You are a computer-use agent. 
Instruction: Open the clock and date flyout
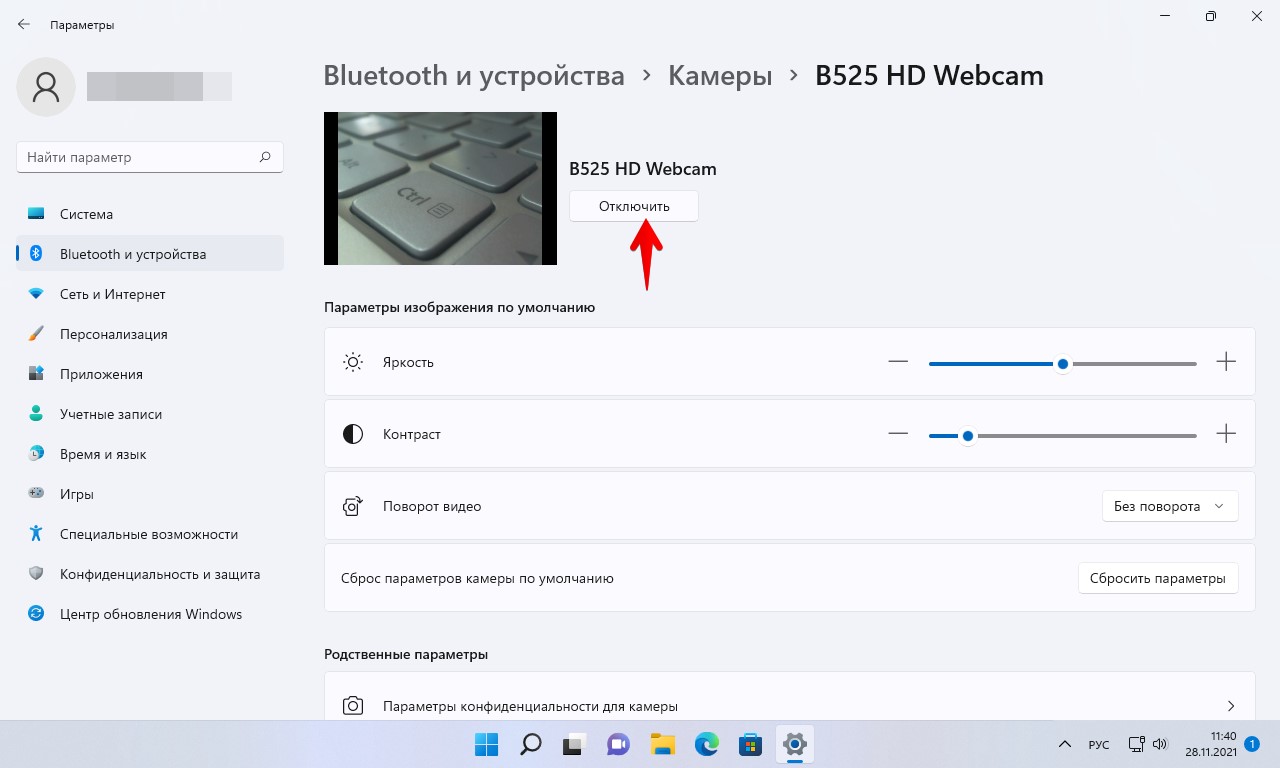pyautogui.click(x=1210, y=744)
